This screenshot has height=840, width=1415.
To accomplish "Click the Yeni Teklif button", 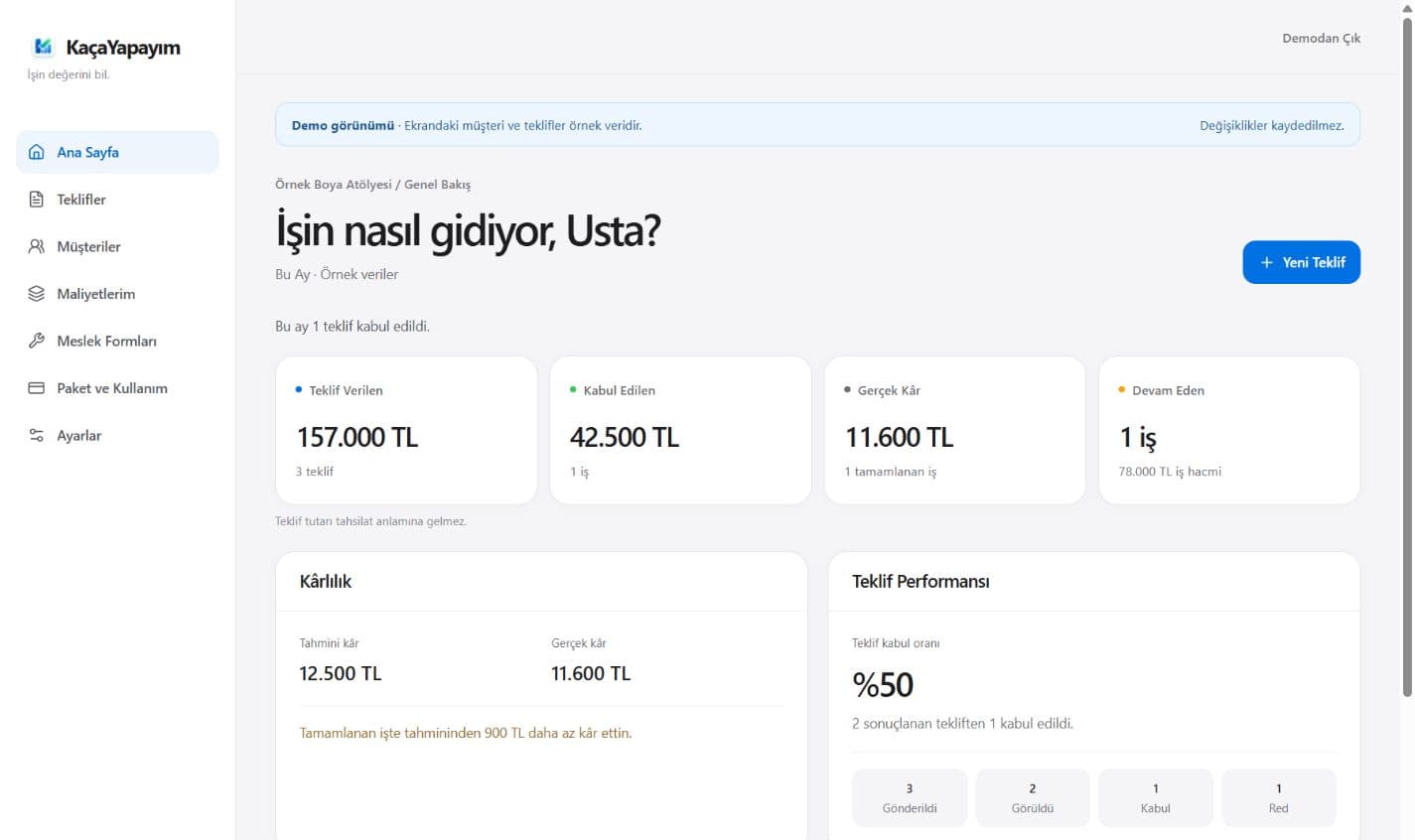I will tap(1301, 262).
